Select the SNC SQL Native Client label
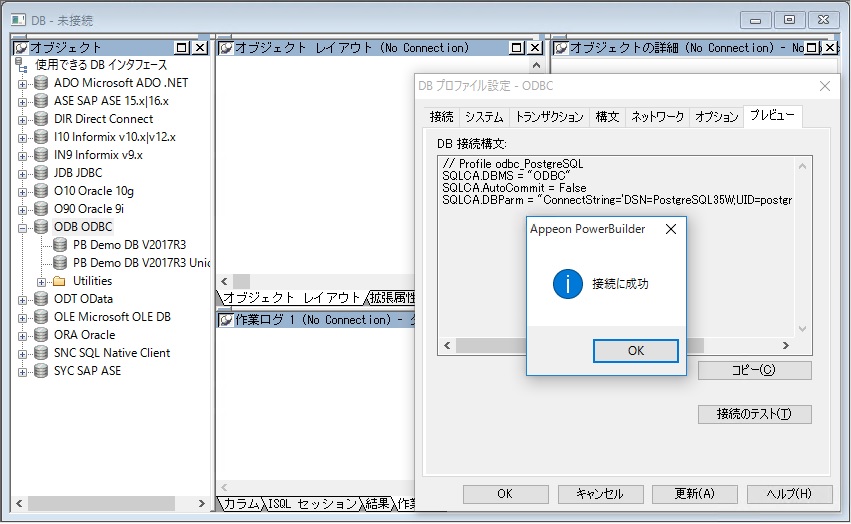This screenshot has height=524, width=851. [112, 353]
